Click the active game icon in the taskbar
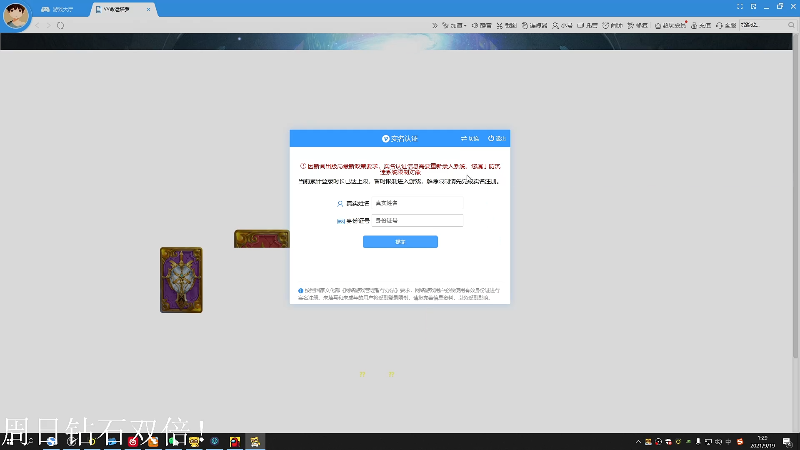The width and height of the screenshot is (800, 450). pyautogui.click(x=255, y=442)
